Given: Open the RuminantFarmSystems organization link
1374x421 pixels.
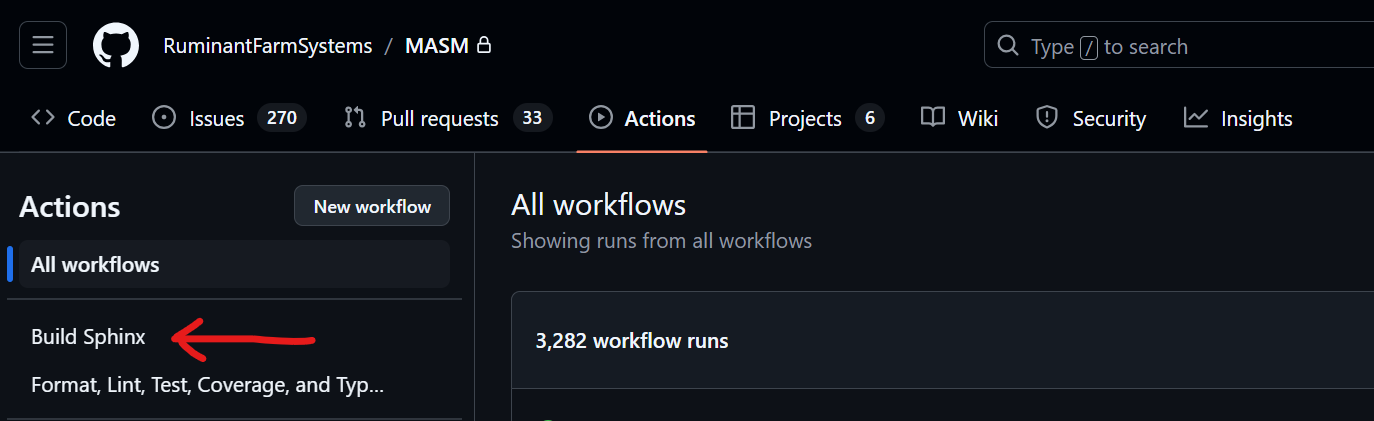Looking at the screenshot, I should click(x=268, y=46).
